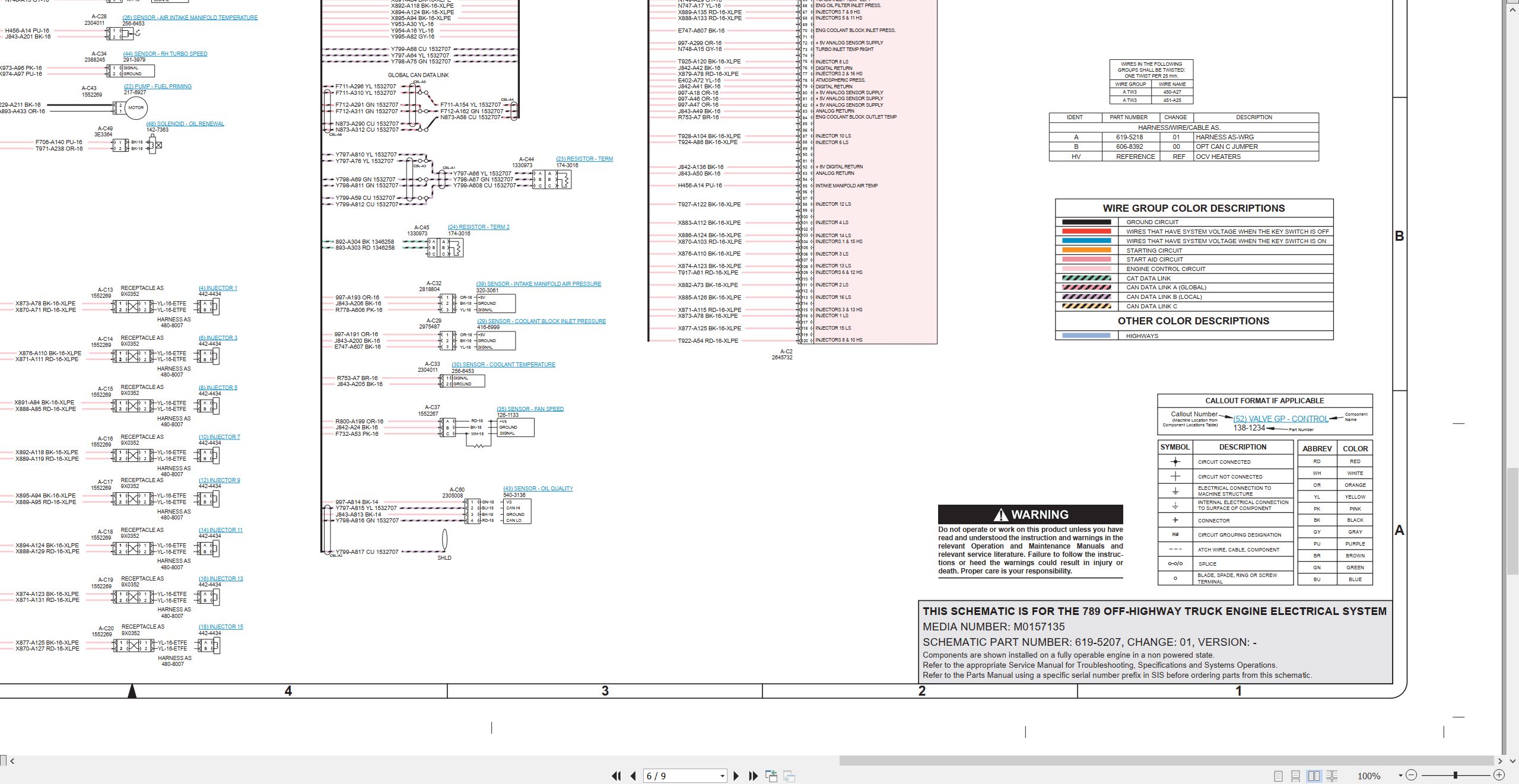Click the (8) Injector 5 link
This screenshot has height=784, width=1519.
point(218,388)
